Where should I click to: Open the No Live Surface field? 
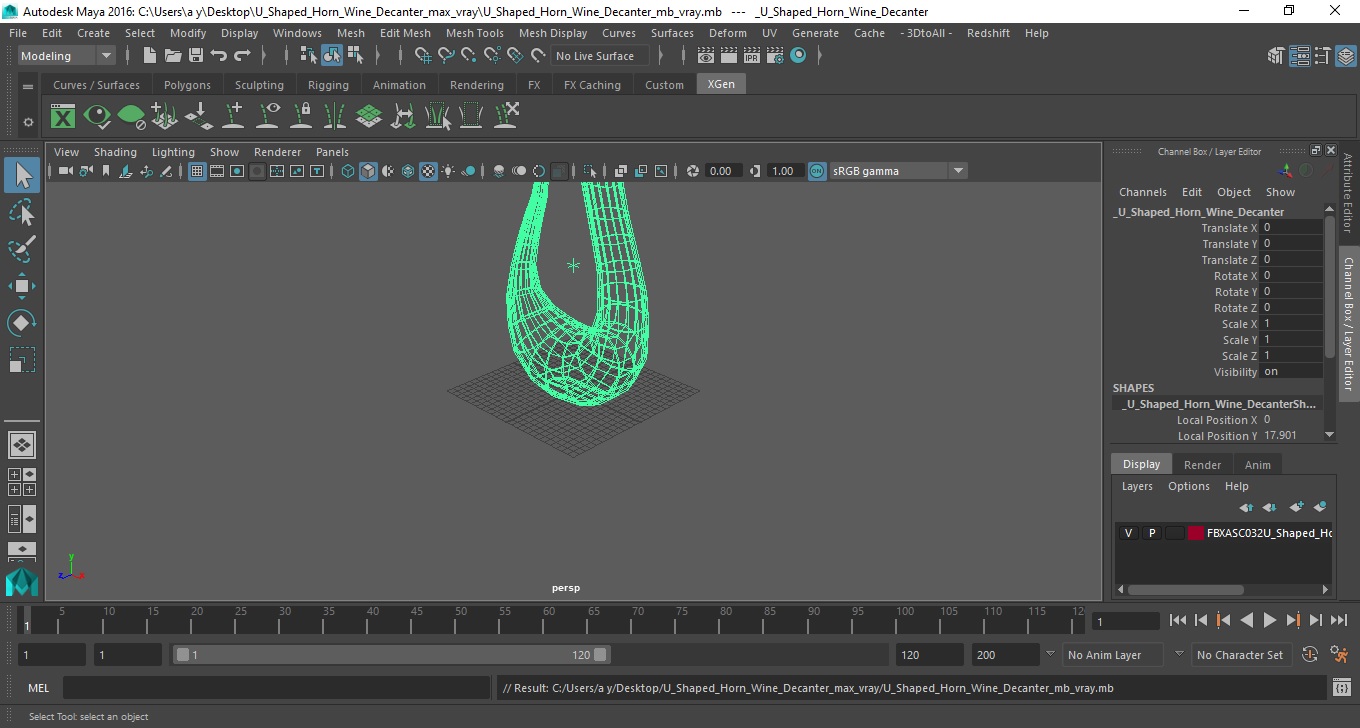(599, 56)
